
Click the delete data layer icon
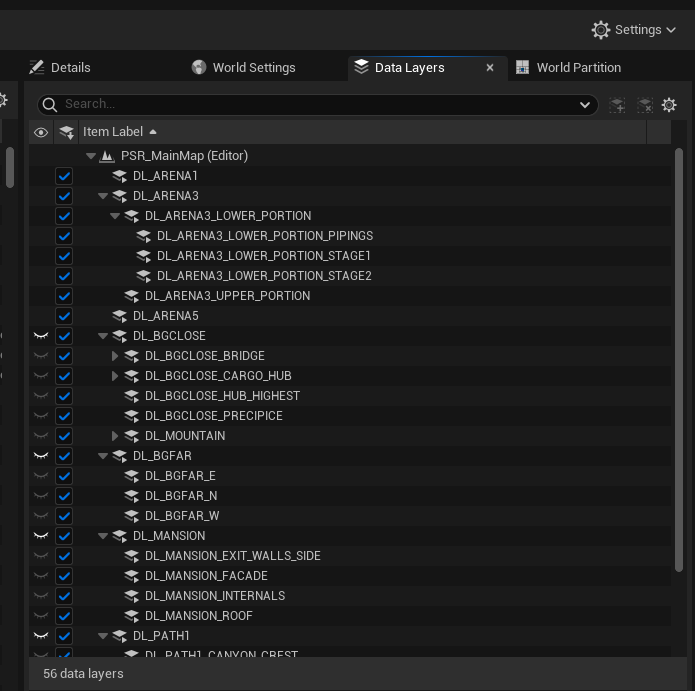point(645,105)
